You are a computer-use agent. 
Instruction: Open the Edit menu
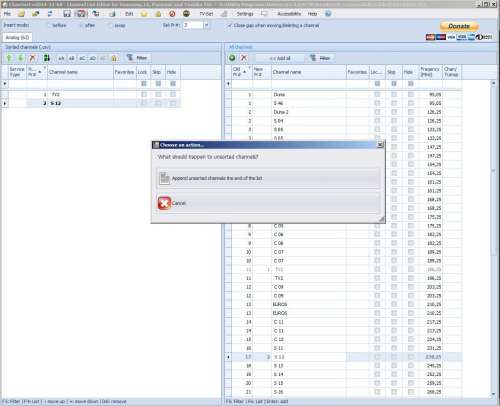129,14
